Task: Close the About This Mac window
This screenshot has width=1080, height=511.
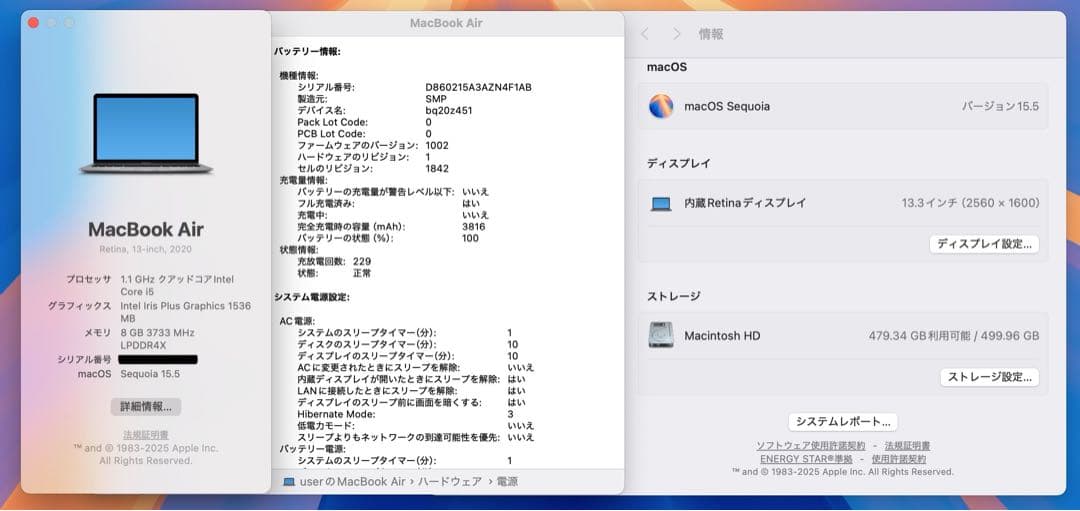Action: 33,23
